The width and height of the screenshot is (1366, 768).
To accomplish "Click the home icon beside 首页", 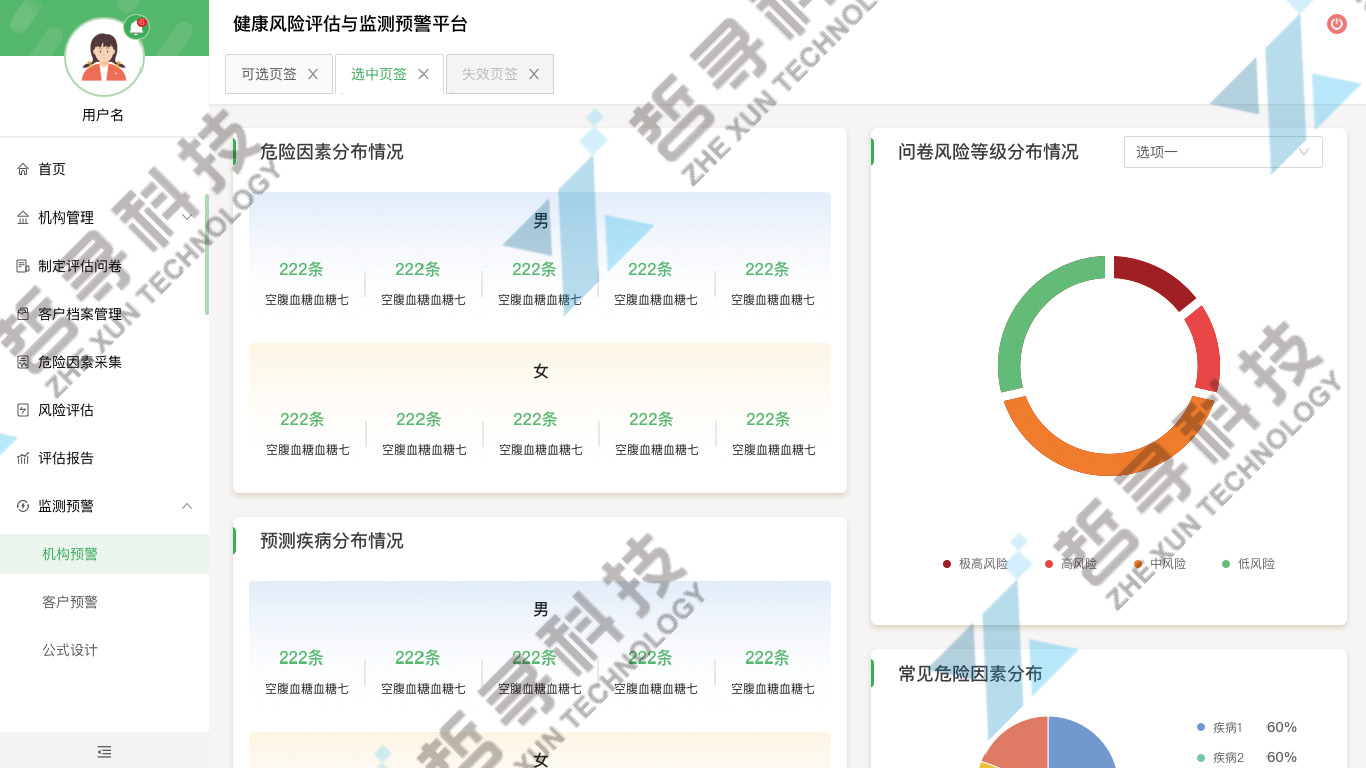I will [23, 169].
